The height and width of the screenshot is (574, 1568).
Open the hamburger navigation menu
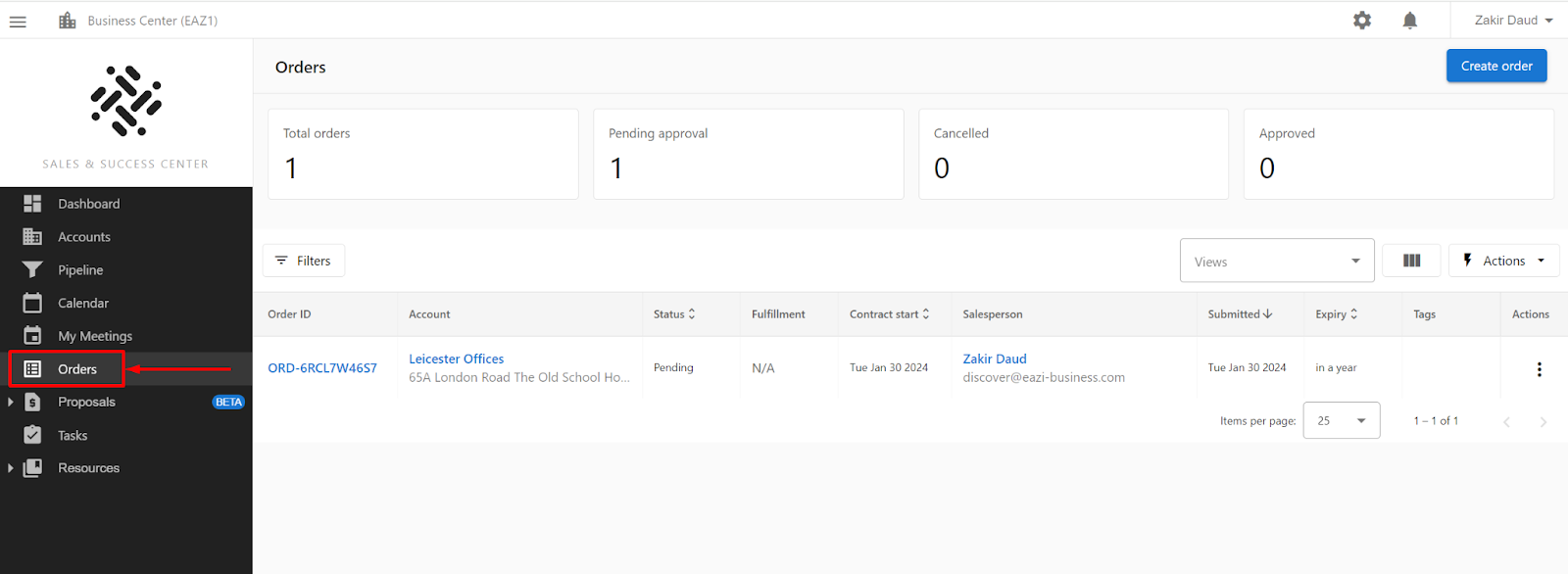18,21
